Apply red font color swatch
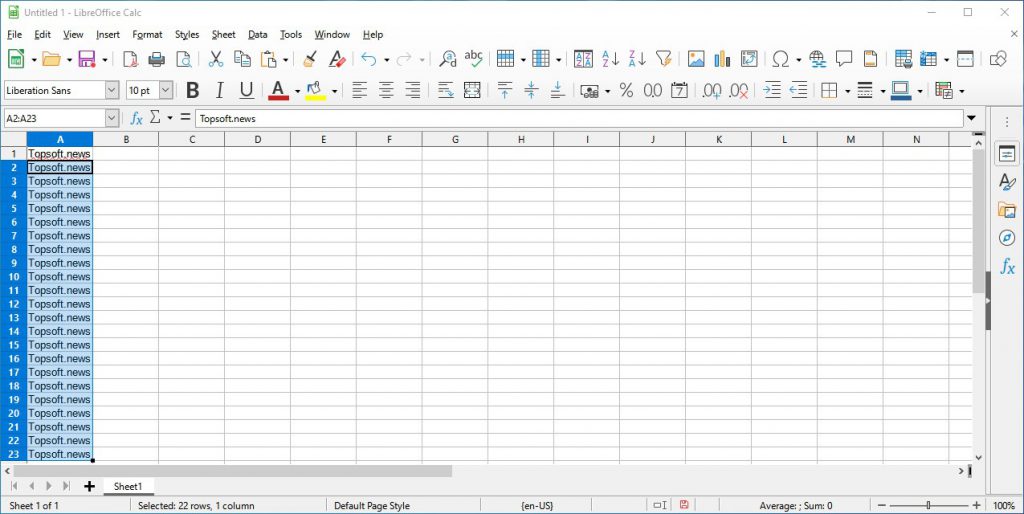The width and height of the screenshot is (1024, 514). (279, 90)
